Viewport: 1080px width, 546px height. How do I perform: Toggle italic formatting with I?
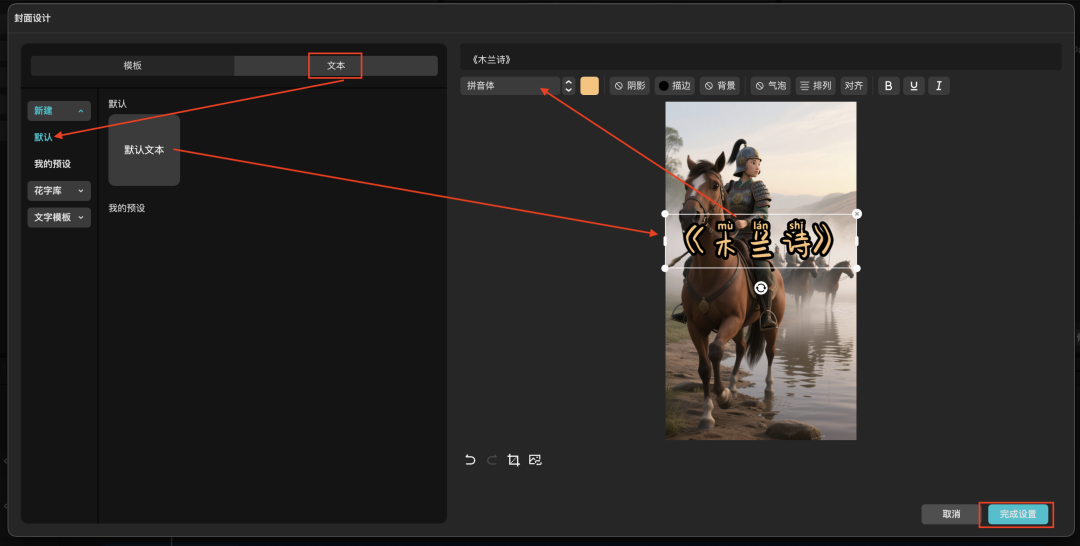click(x=938, y=86)
